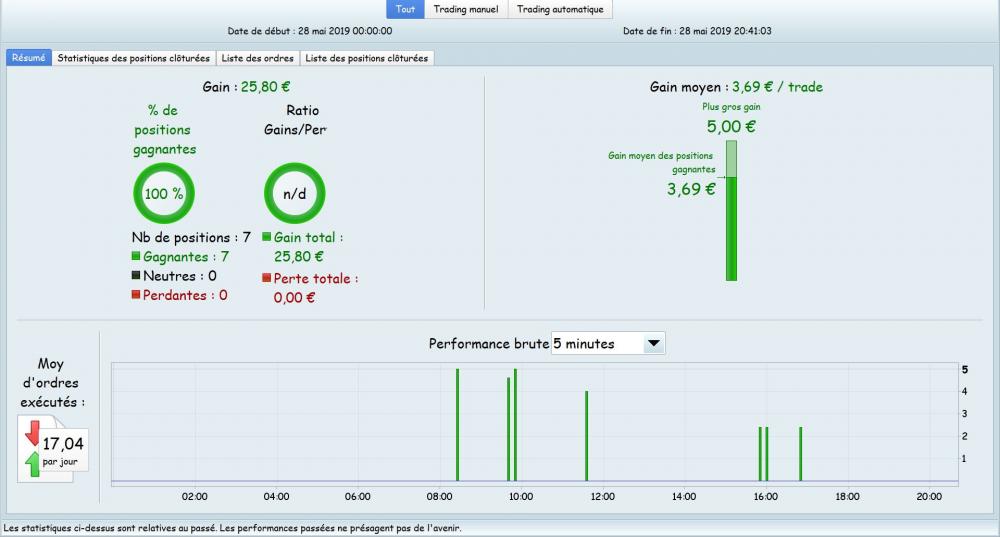Click the Plus gros gain 5,00 € value
This screenshot has height=537, width=1000.
click(731, 126)
